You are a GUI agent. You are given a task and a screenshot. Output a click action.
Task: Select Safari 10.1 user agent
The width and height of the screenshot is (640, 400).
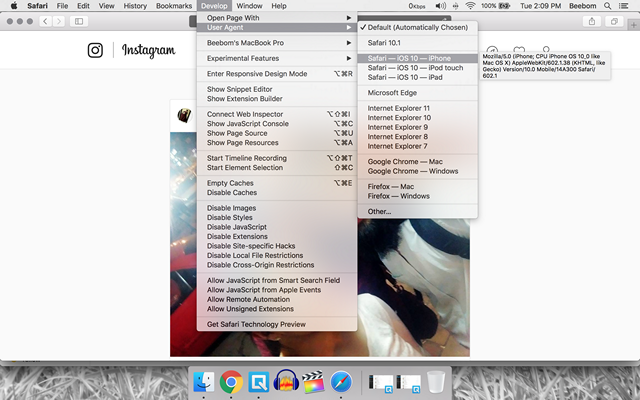tap(418, 43)
